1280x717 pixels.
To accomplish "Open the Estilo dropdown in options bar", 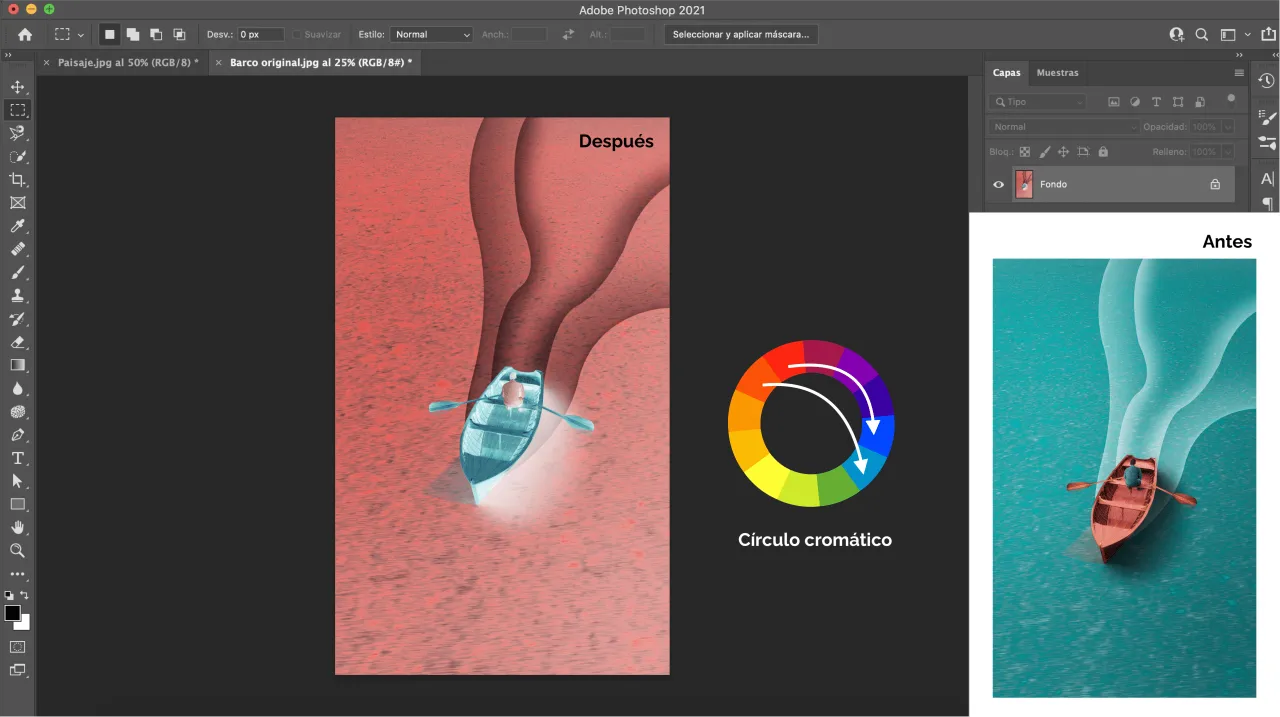I will [x=431, y=33].
